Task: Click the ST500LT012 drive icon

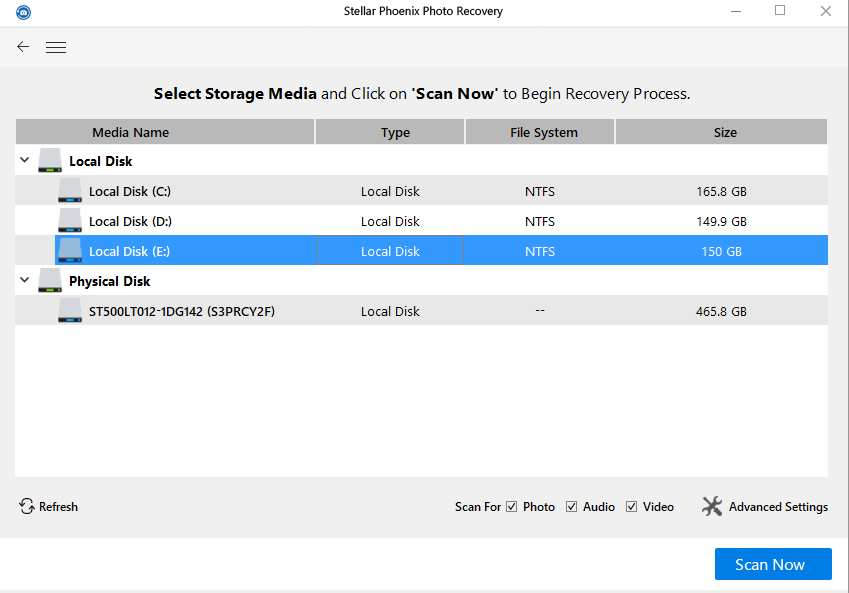Action: [x=70, y=311]
